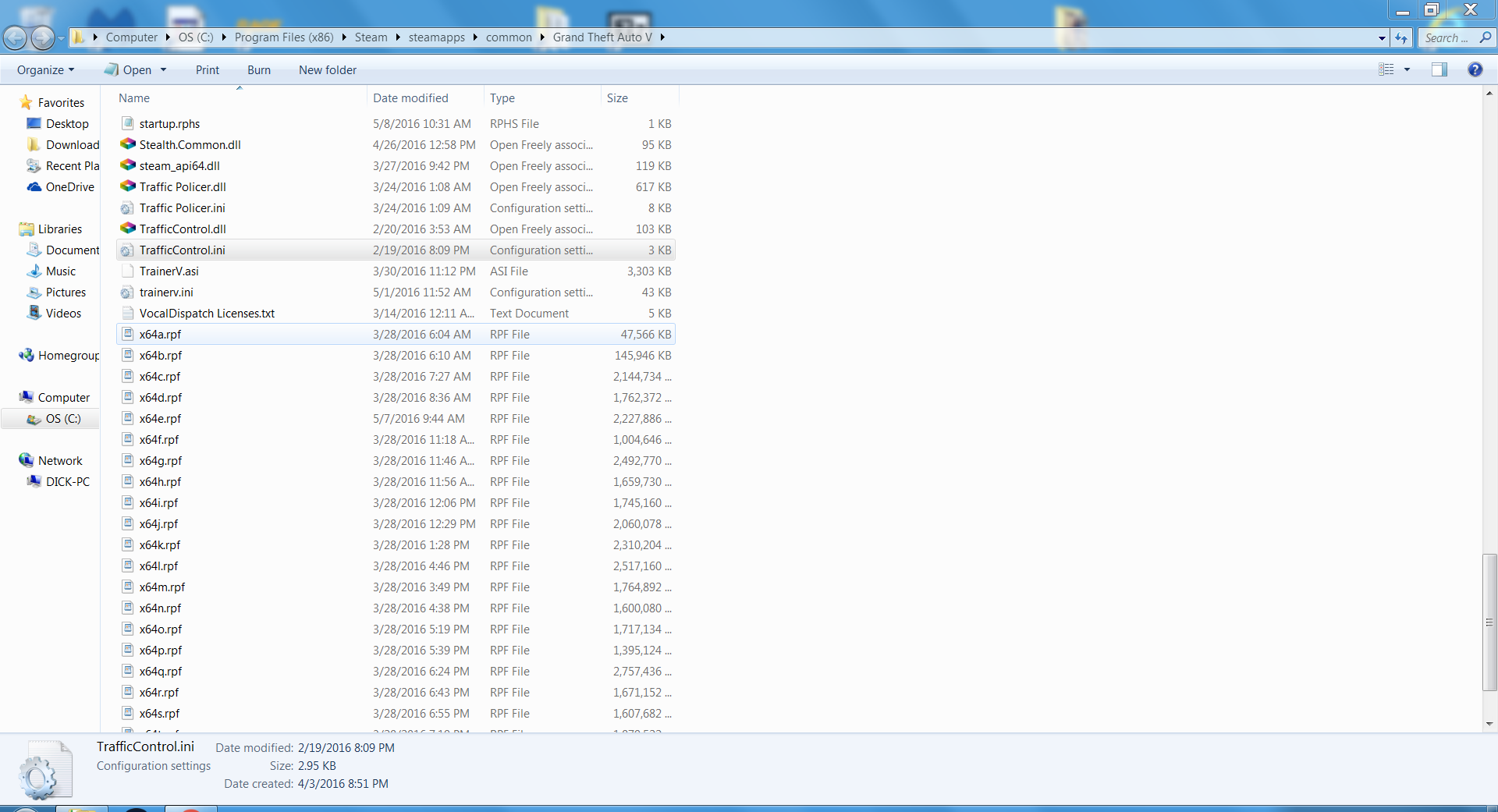Screen dimensions: 1498x812
Task: Click the Libraries icon in sidebar
Action: [27, 229]
